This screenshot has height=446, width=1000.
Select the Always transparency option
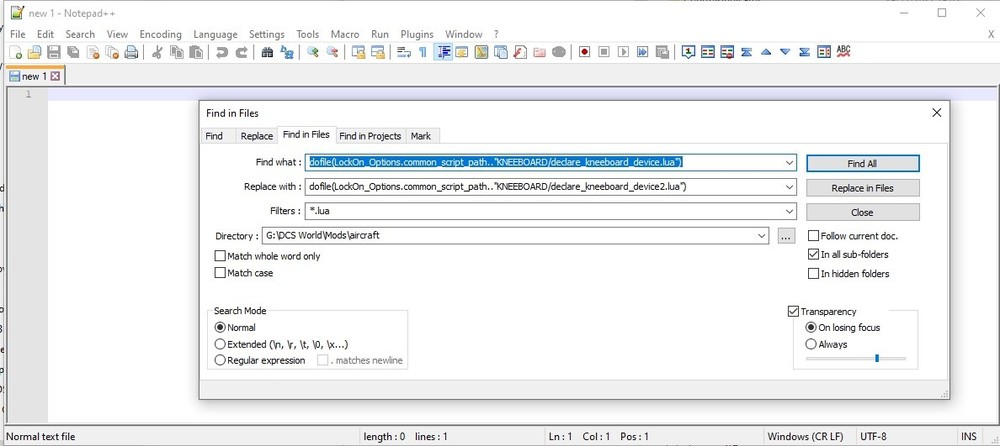click(811, 345)
